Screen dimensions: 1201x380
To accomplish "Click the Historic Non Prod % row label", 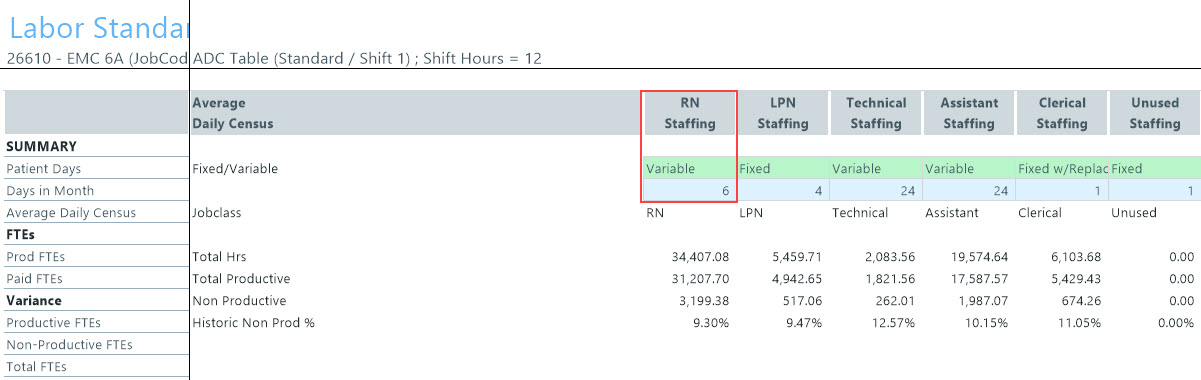I will (x=253, y=323).
